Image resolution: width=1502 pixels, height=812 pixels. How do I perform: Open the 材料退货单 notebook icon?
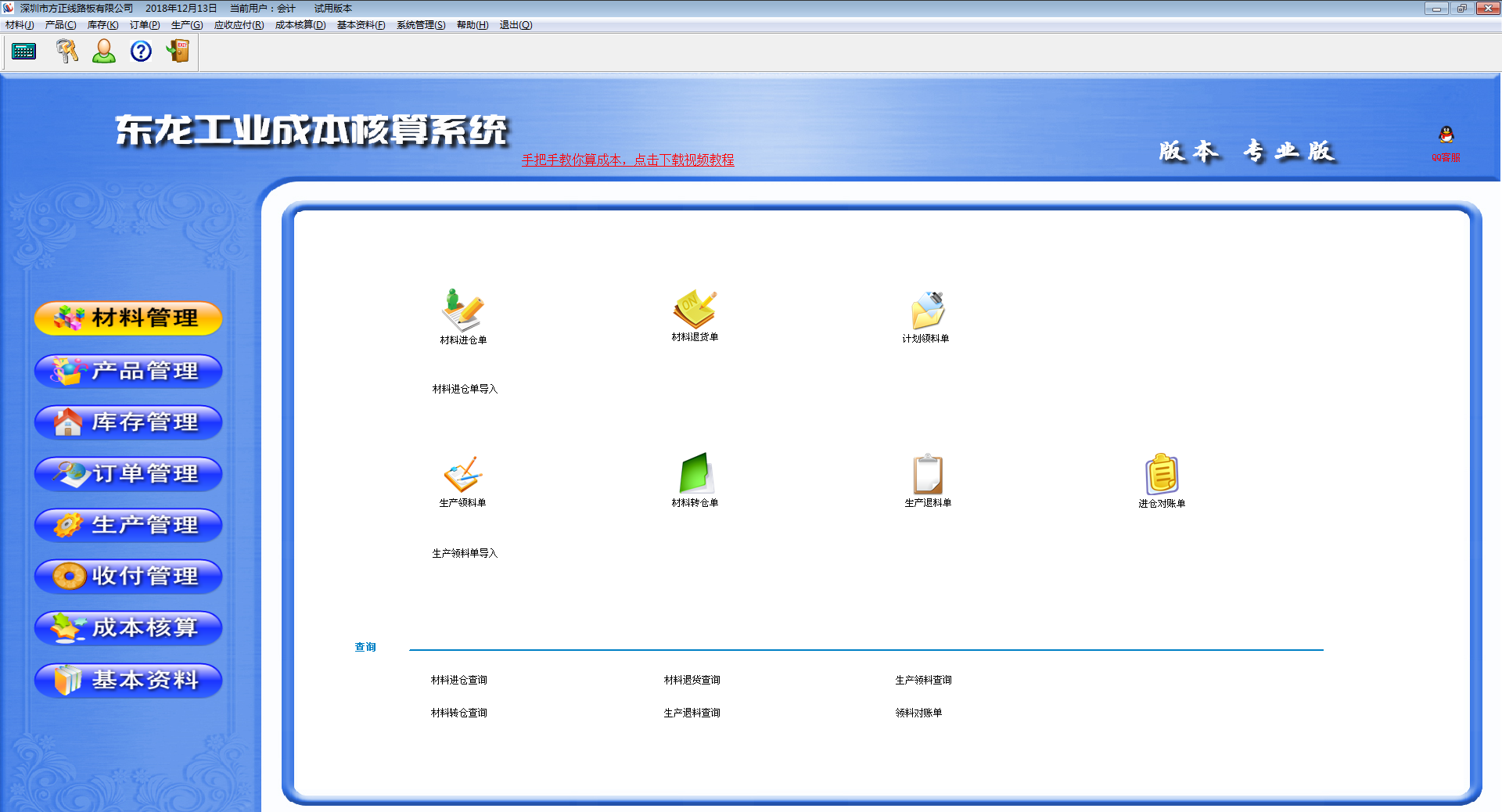coord(695,309)
